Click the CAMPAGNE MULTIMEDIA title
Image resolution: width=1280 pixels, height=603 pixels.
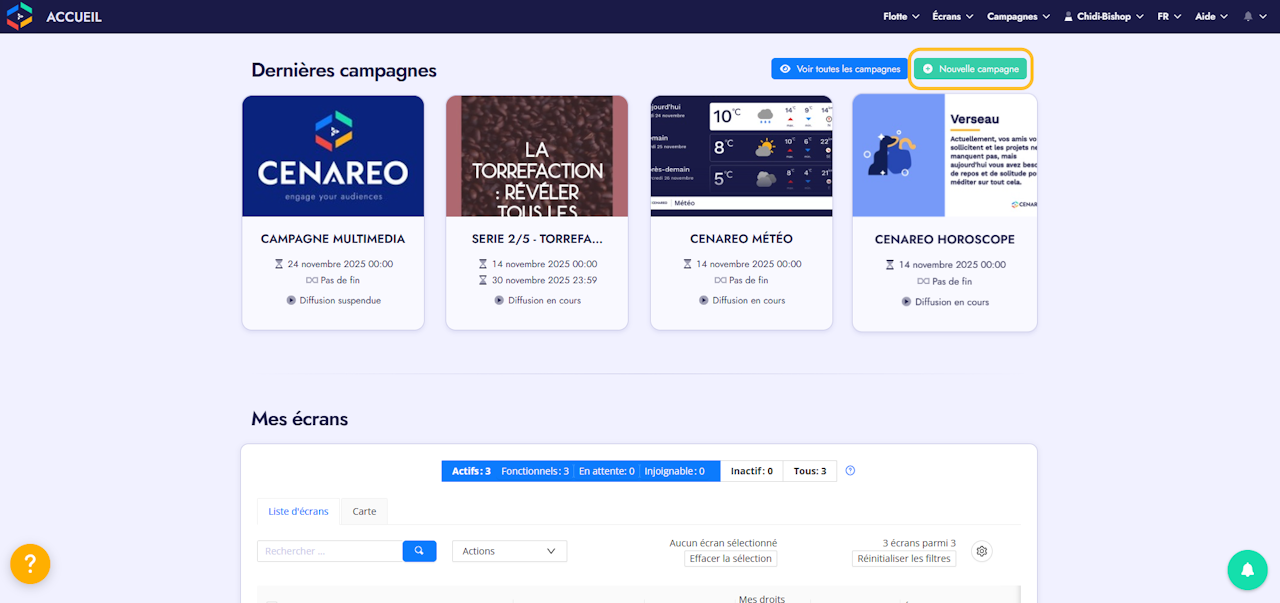(333, 239)
